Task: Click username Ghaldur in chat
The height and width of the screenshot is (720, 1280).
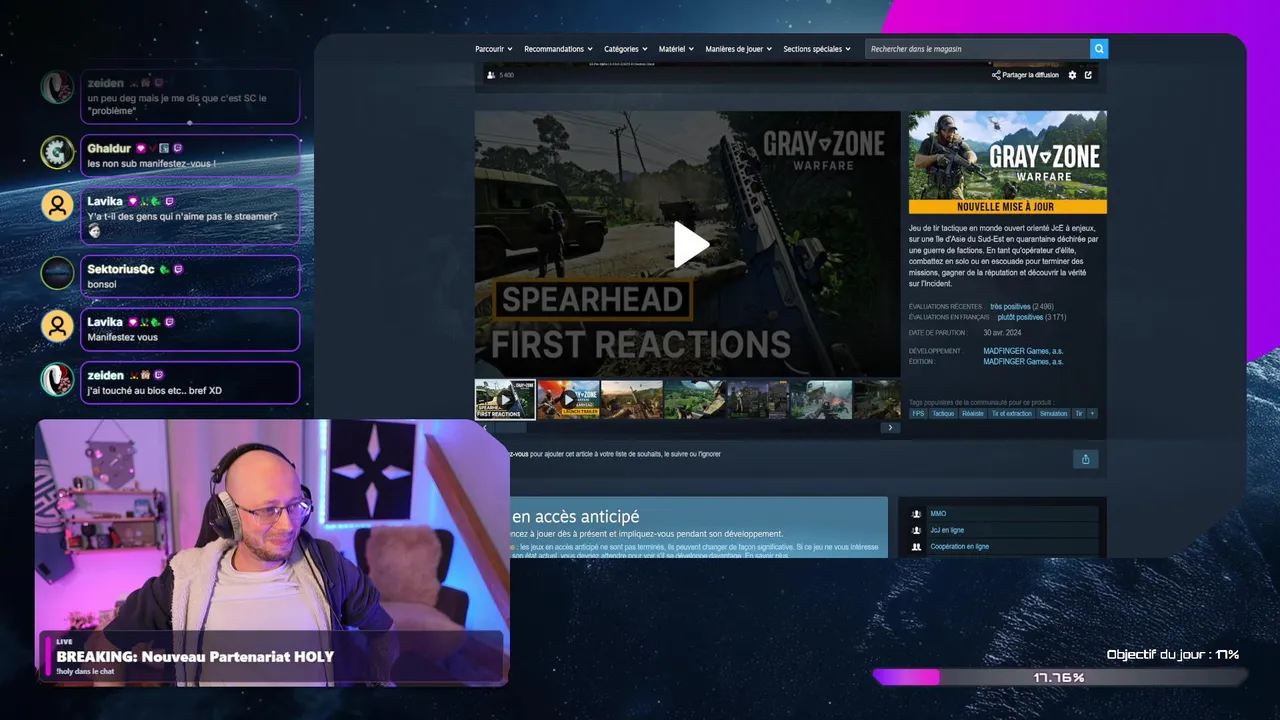Action: coord(109,148)
